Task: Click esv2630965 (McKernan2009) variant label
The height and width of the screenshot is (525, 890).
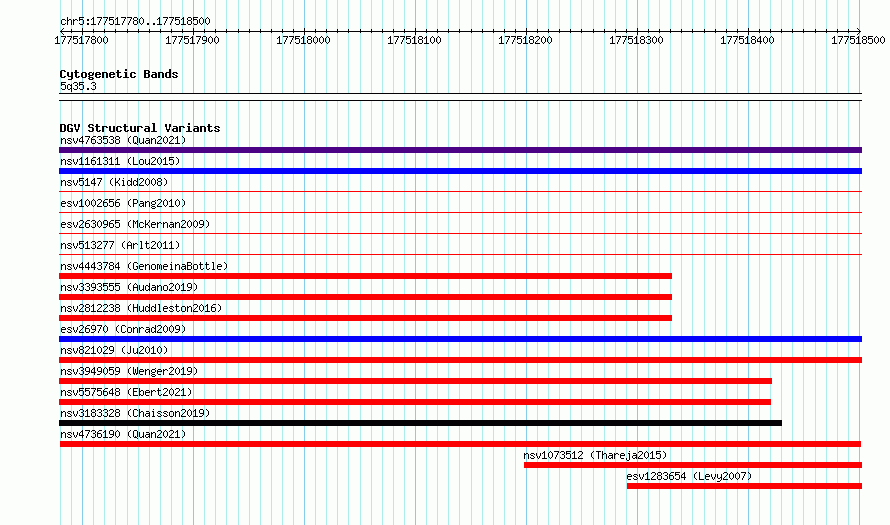Action: click(x=135, y=224)
